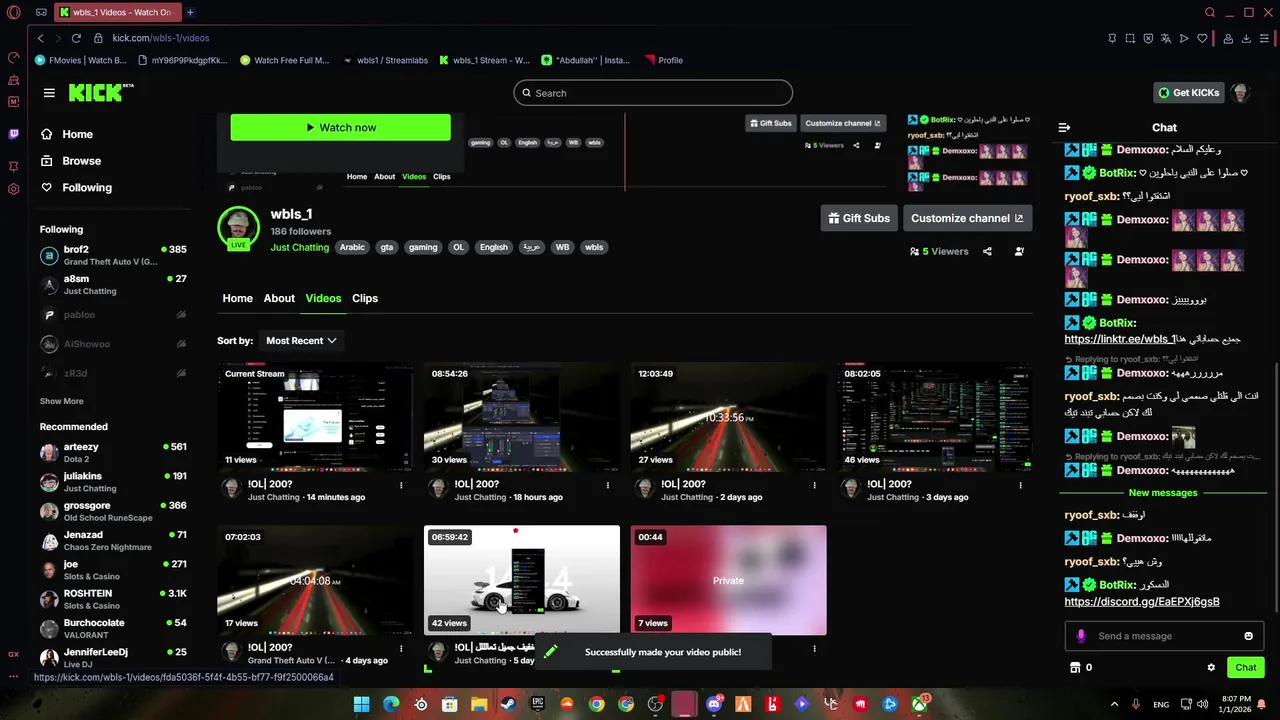The height and width of the screenshot is (720, 1280).
Task: Open the emoji picker in chat box
Action: 1248,636
